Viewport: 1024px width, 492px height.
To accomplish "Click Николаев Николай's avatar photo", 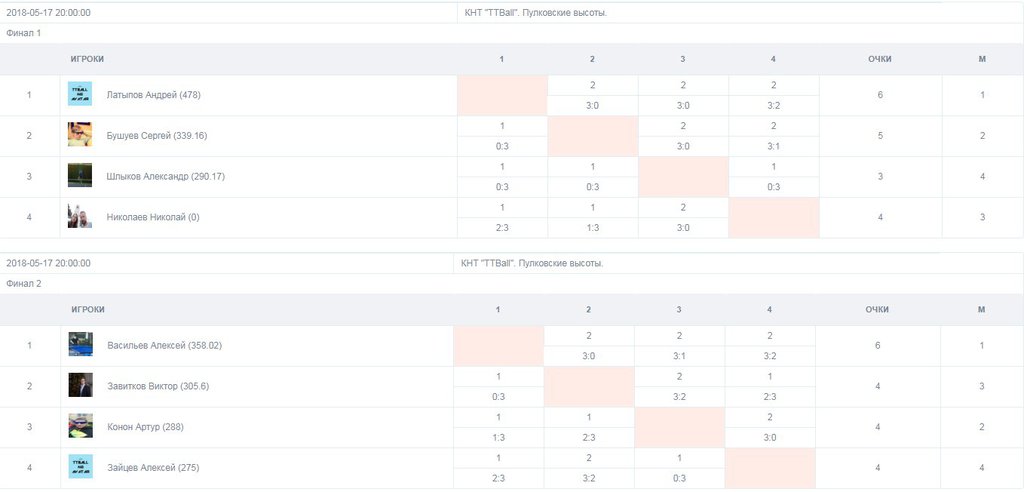I will pyautogui.click(x=80, y=216).
